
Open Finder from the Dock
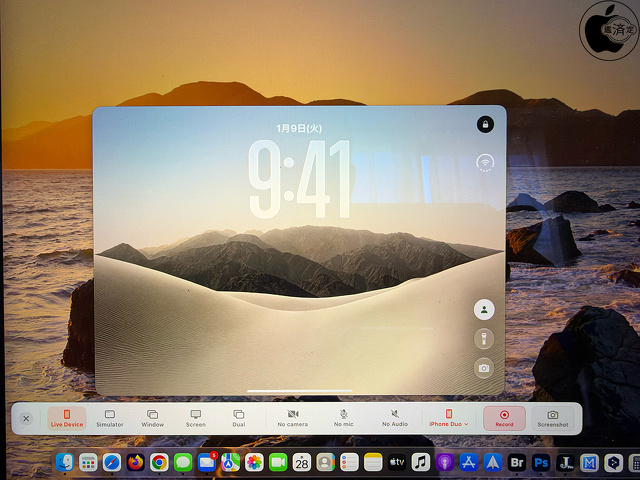pos(64,462)
